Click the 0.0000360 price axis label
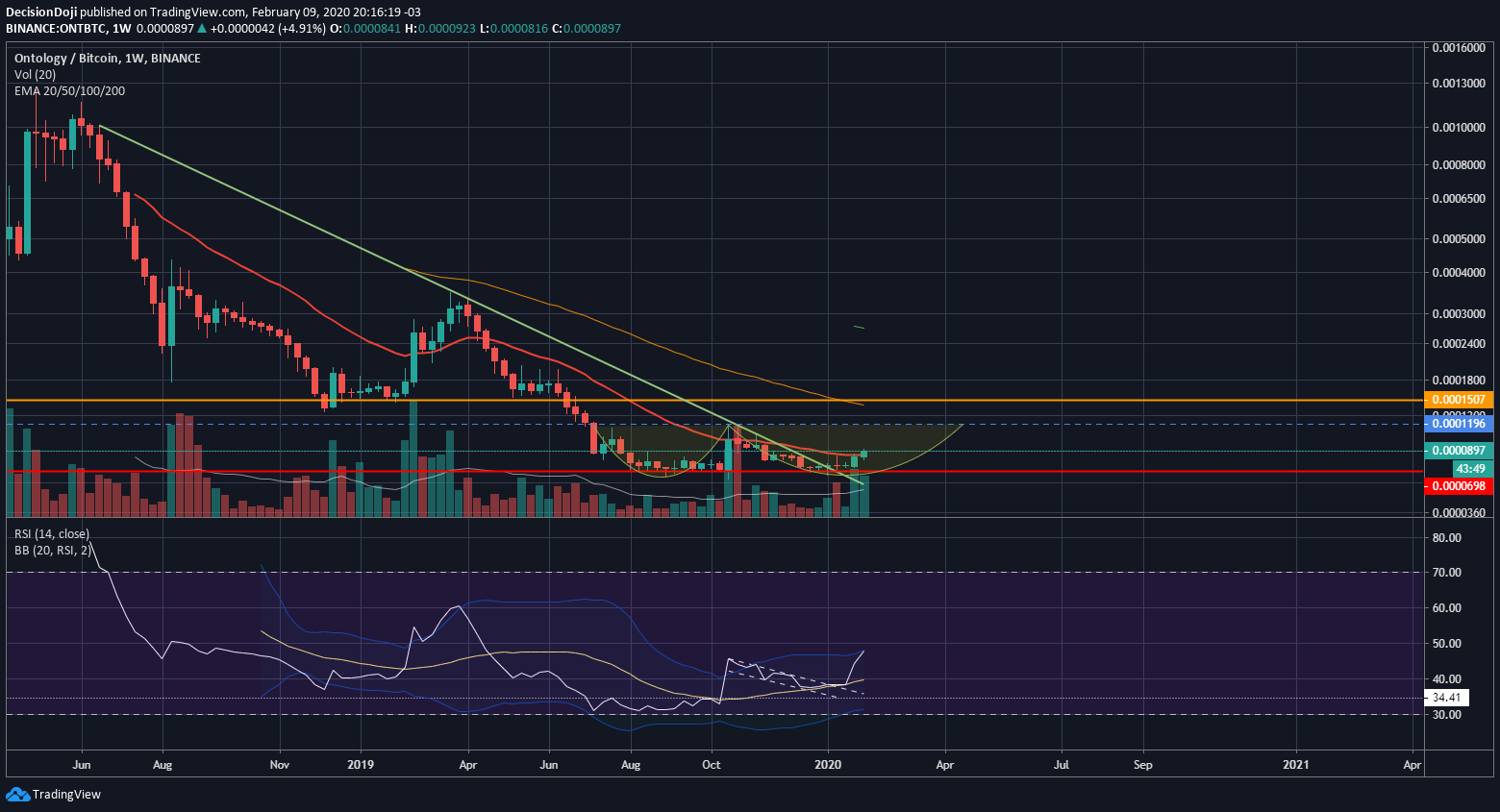This screenshot has width=1500, height=812. pos(1459,513)
